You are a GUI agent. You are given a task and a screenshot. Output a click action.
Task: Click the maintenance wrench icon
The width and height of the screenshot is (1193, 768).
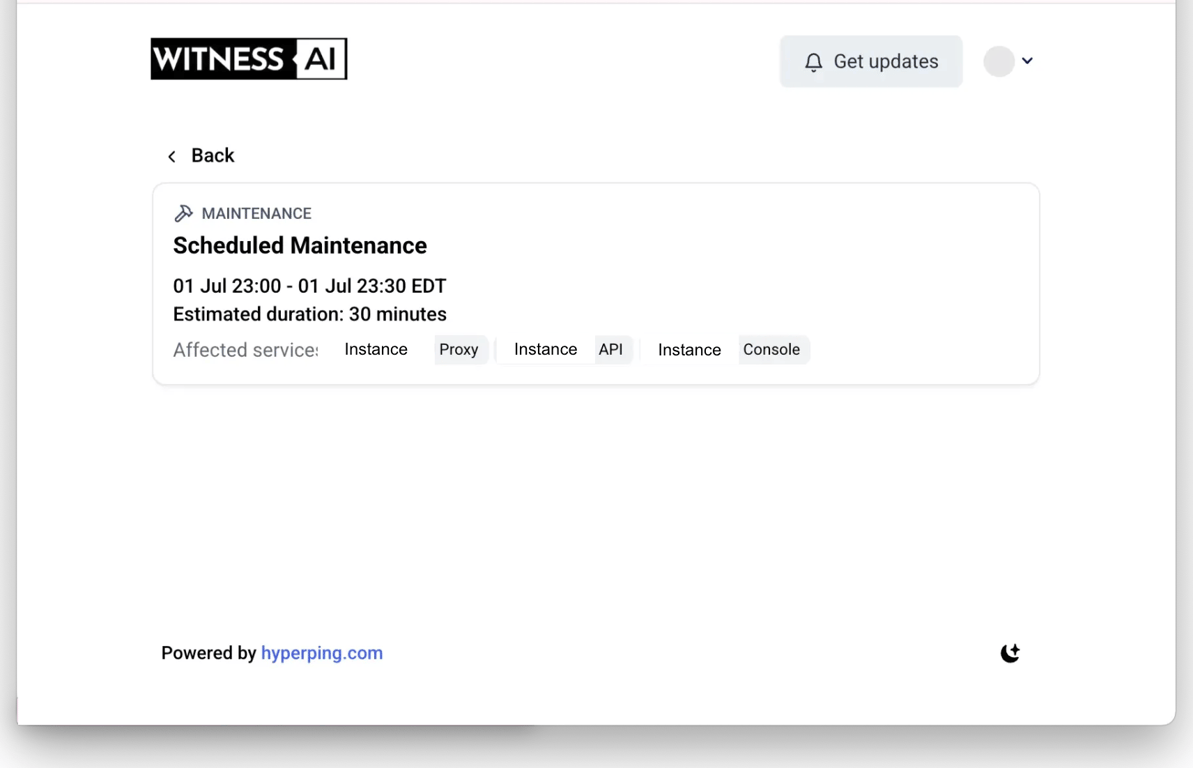click(x=183, y=213)
